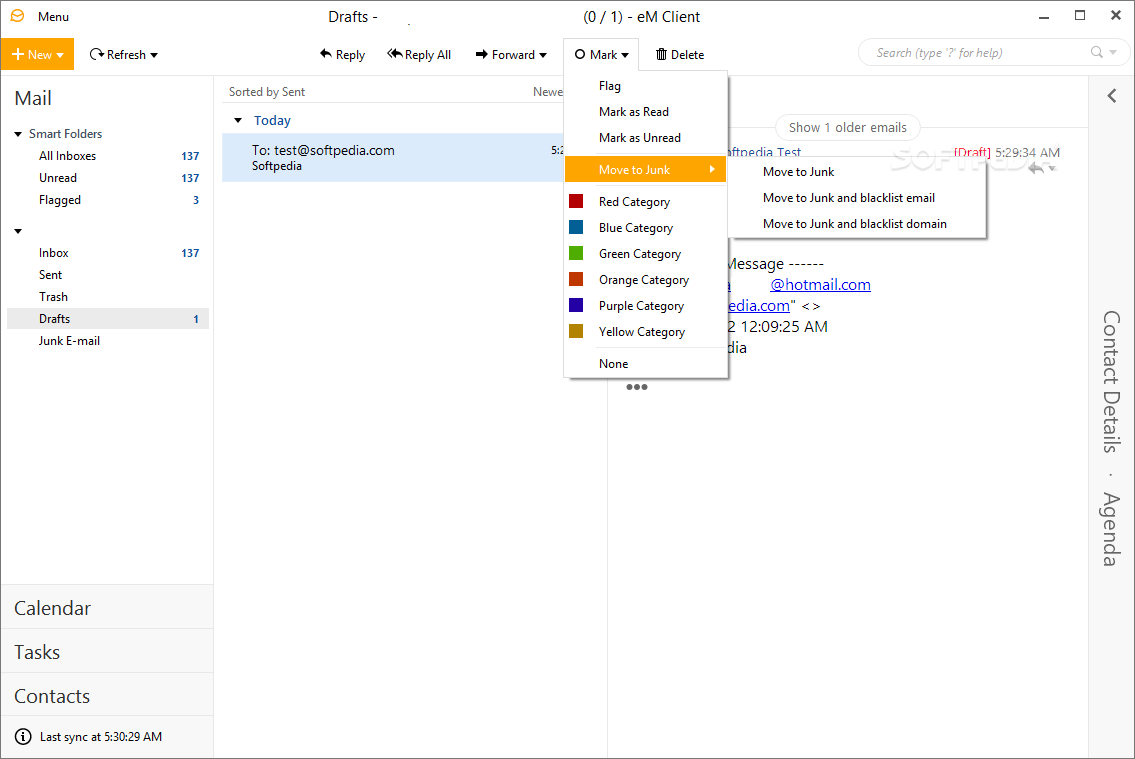Click the Delete trash icon button
This screenshot has width=1135, height=759.
680,54
